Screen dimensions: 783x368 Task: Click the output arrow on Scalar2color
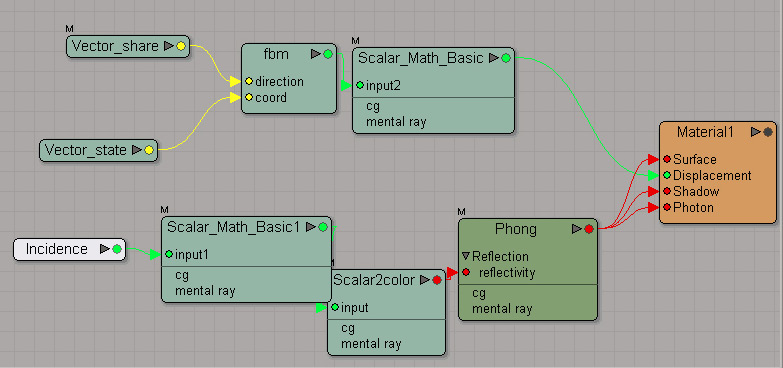tap(425, 280)
